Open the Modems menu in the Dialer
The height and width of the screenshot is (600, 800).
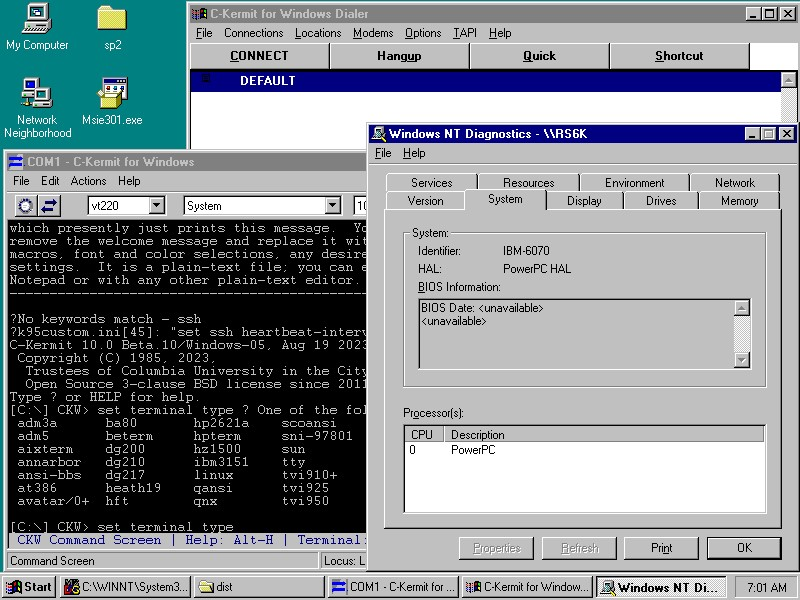(x=373, y=33)
